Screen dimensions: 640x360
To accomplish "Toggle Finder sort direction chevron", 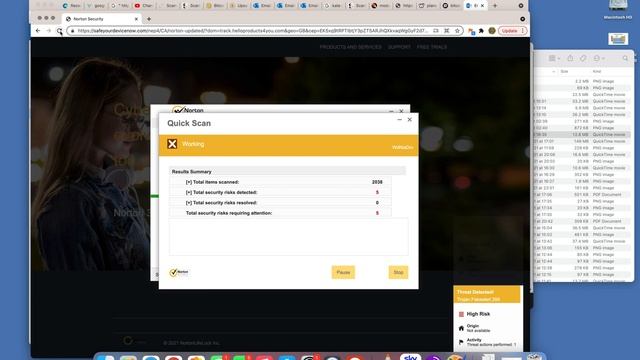I will 554,71.
